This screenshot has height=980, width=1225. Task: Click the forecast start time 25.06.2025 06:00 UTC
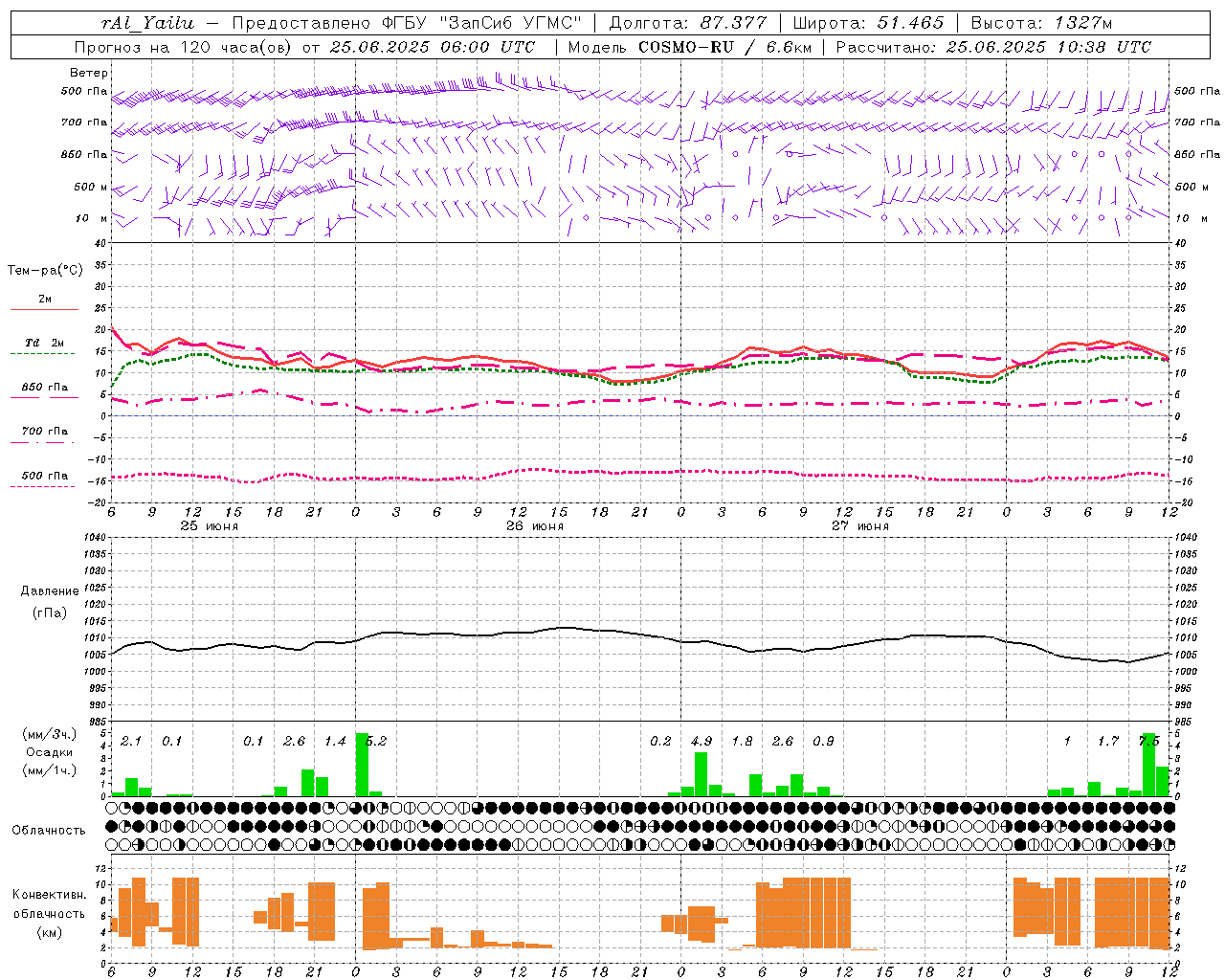point(433,47)
